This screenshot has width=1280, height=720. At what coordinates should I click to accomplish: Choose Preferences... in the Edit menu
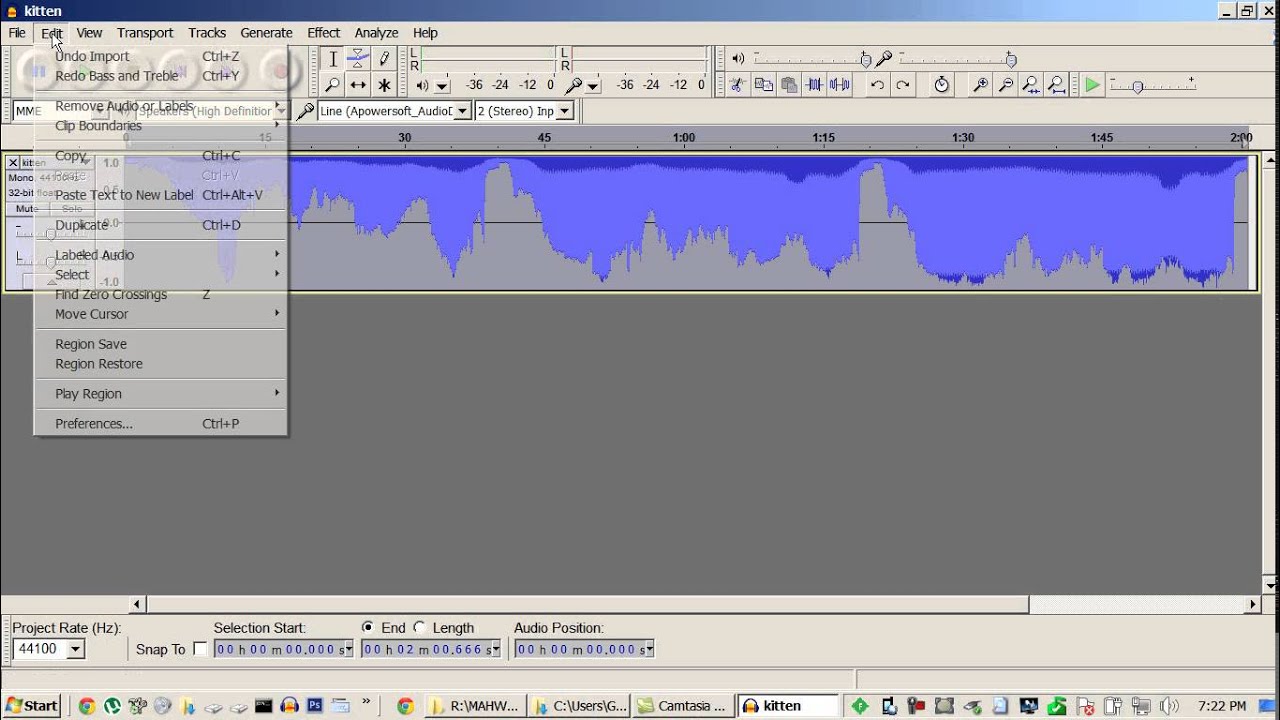pyautogui.click(x=160, y=424)
